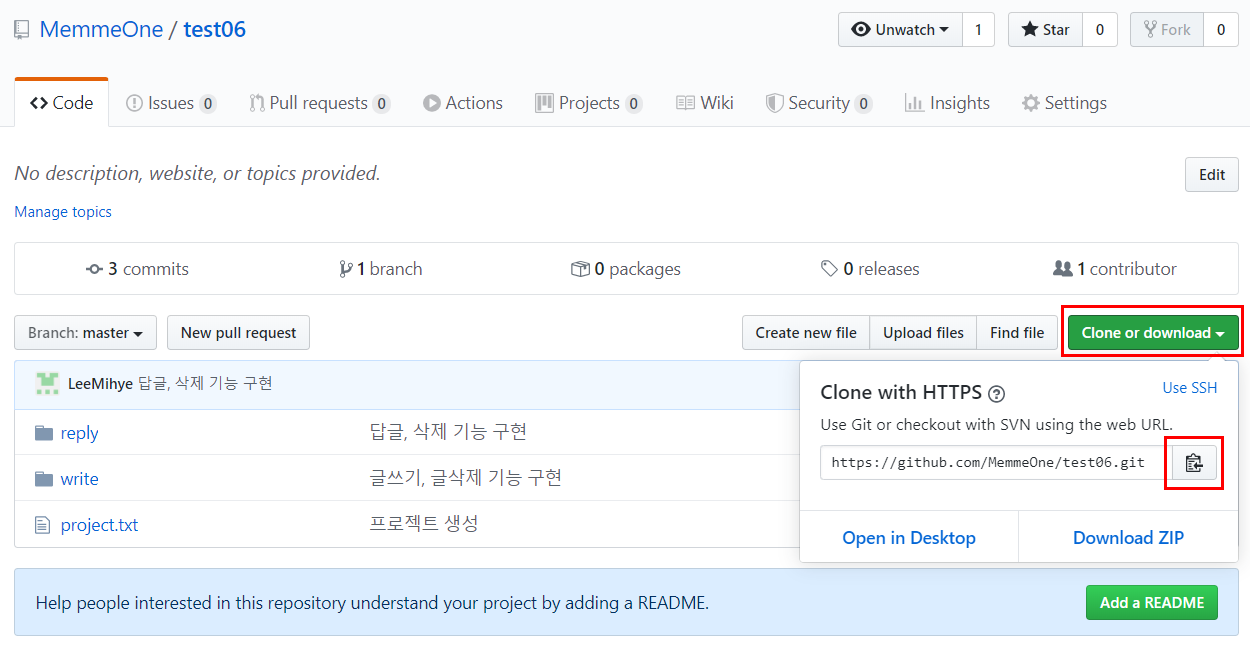Edit the repository description
Screen dimensions: 1250x659
(1212, 174)
